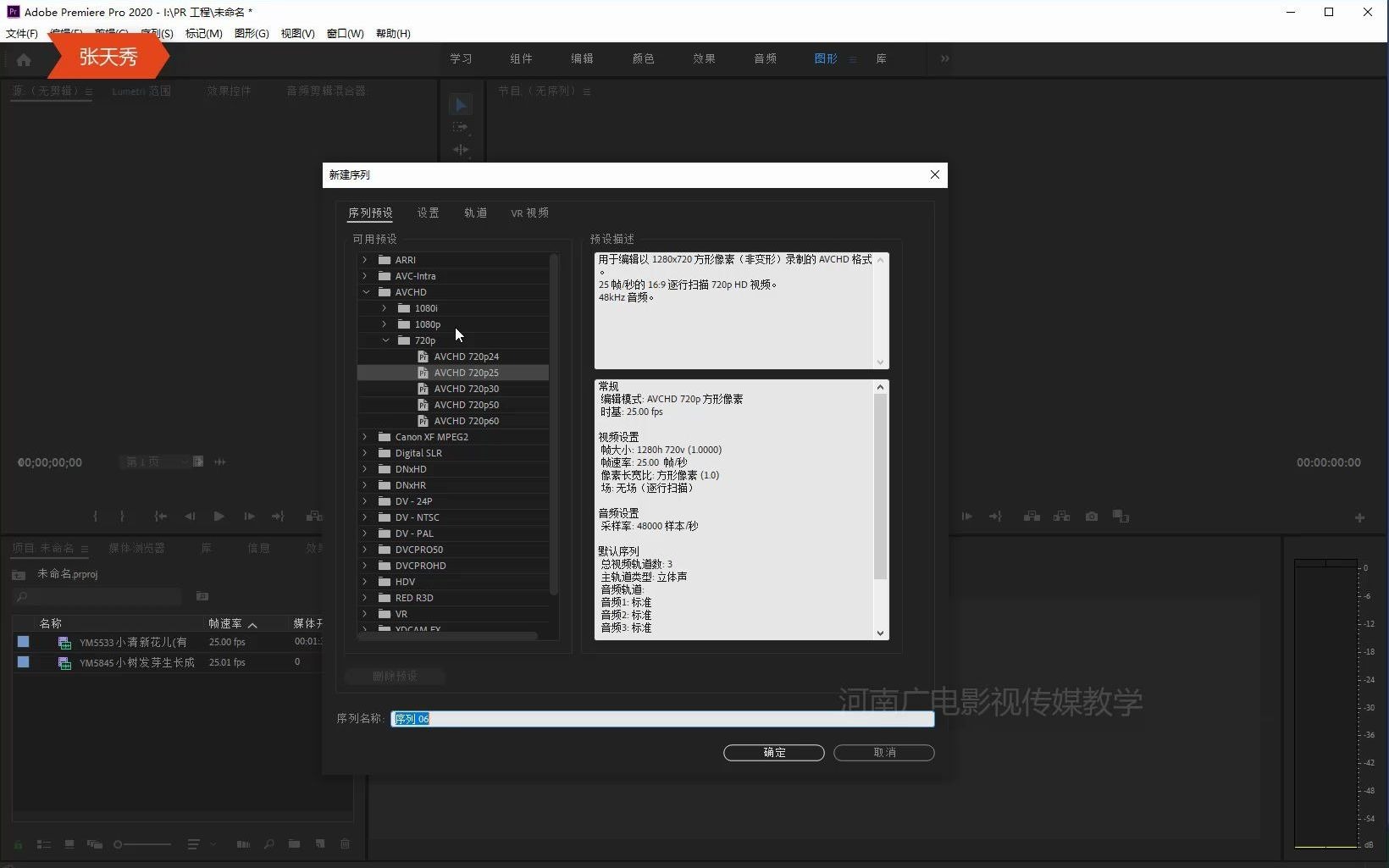Click the label swatch for YM5533 clip
This screenshot has height=868, width=1389.
[24, 642]
